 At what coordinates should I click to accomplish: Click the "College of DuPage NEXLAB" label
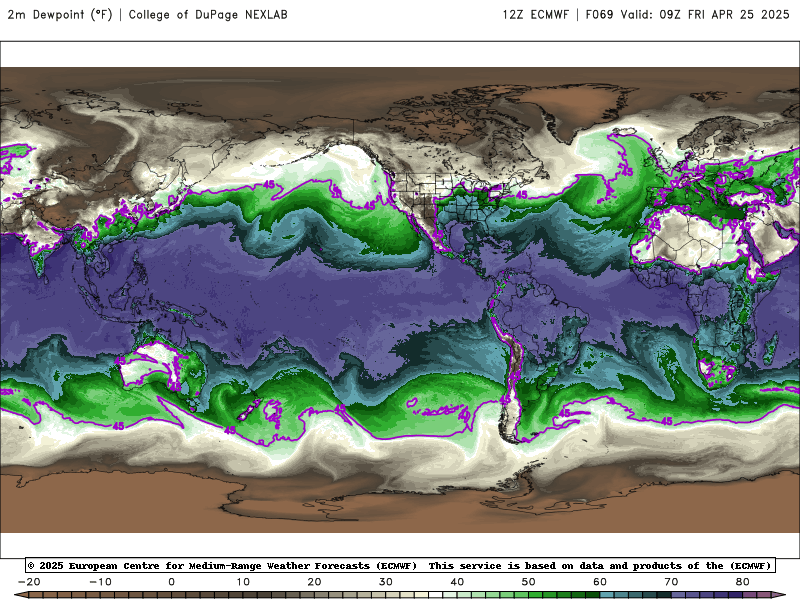[208, 14]
